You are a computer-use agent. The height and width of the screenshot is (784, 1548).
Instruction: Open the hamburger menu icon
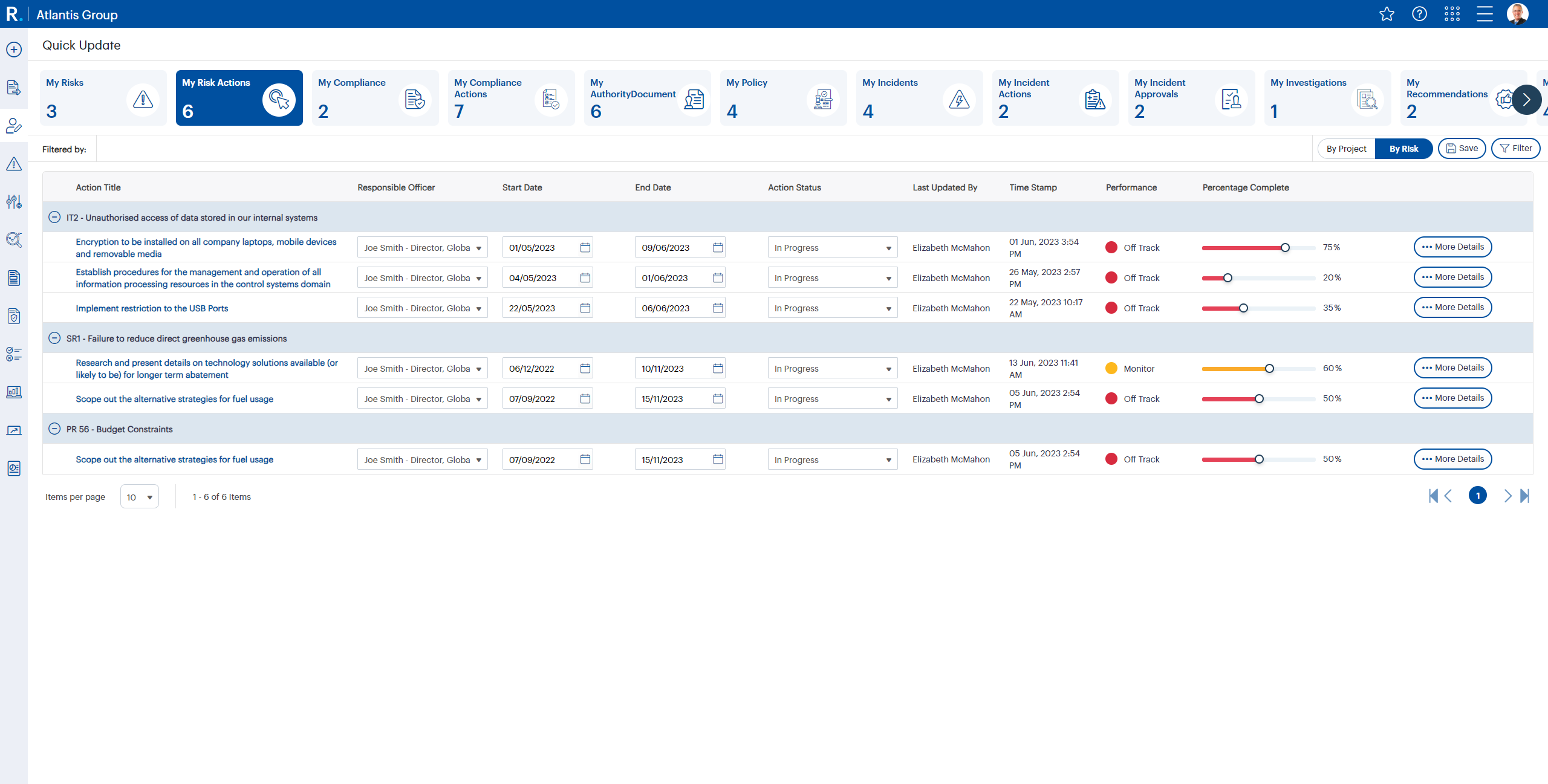[x=1485, y=14]
